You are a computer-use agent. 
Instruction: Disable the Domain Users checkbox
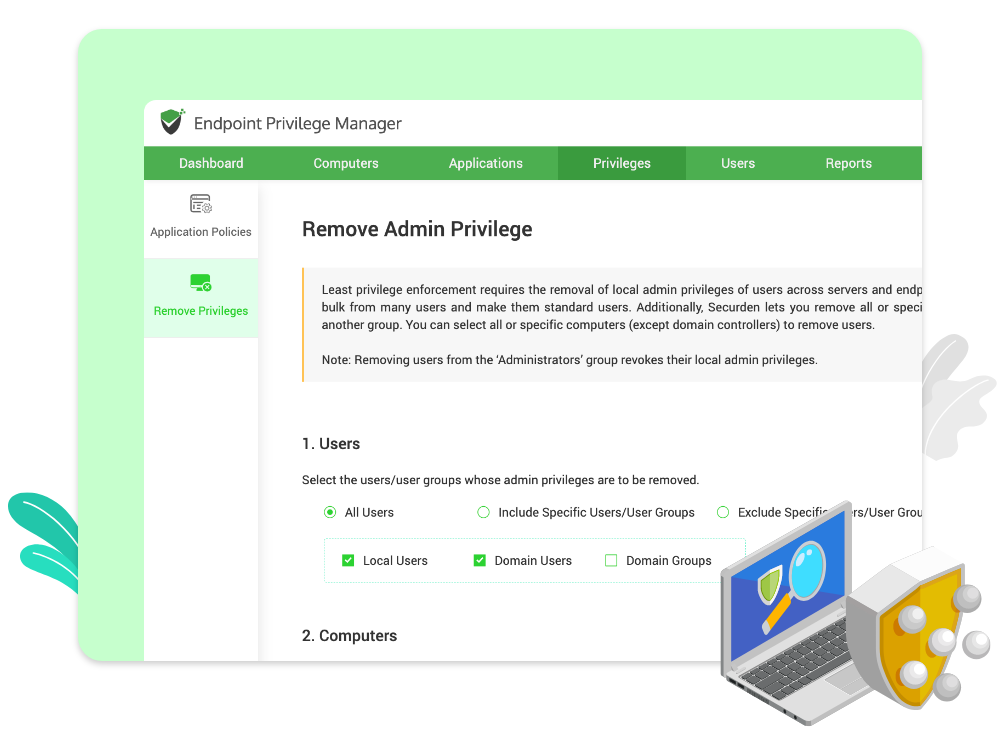pyautogui.click(x=479, y=561)
